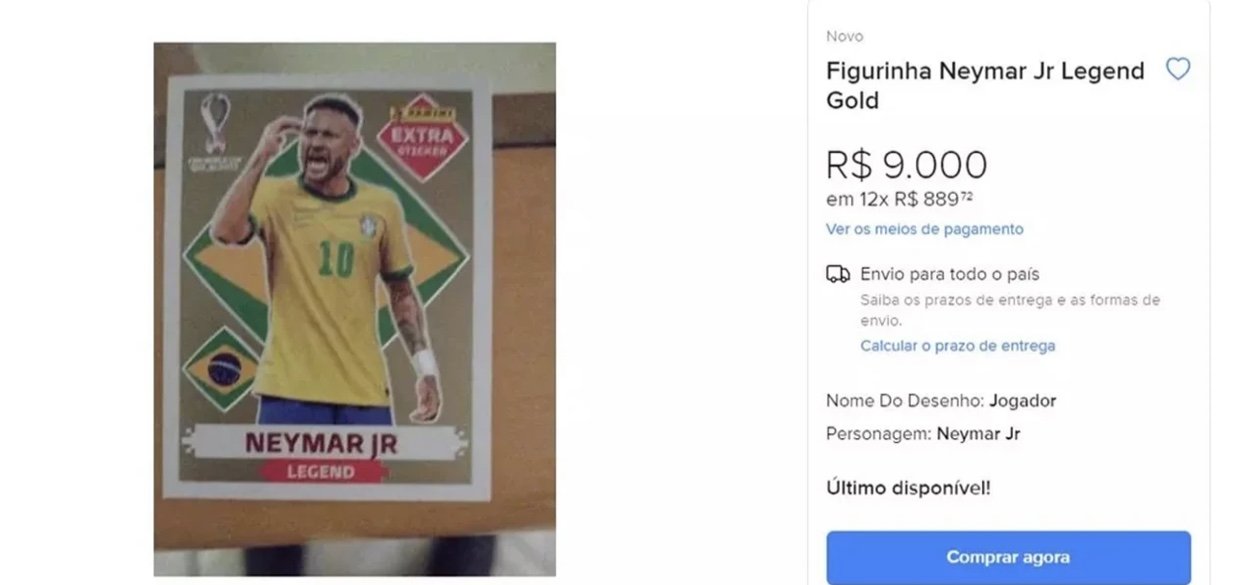Click the shipping truck icon
The width and height of the screenshot is (1242, 585).
(838, 275)
